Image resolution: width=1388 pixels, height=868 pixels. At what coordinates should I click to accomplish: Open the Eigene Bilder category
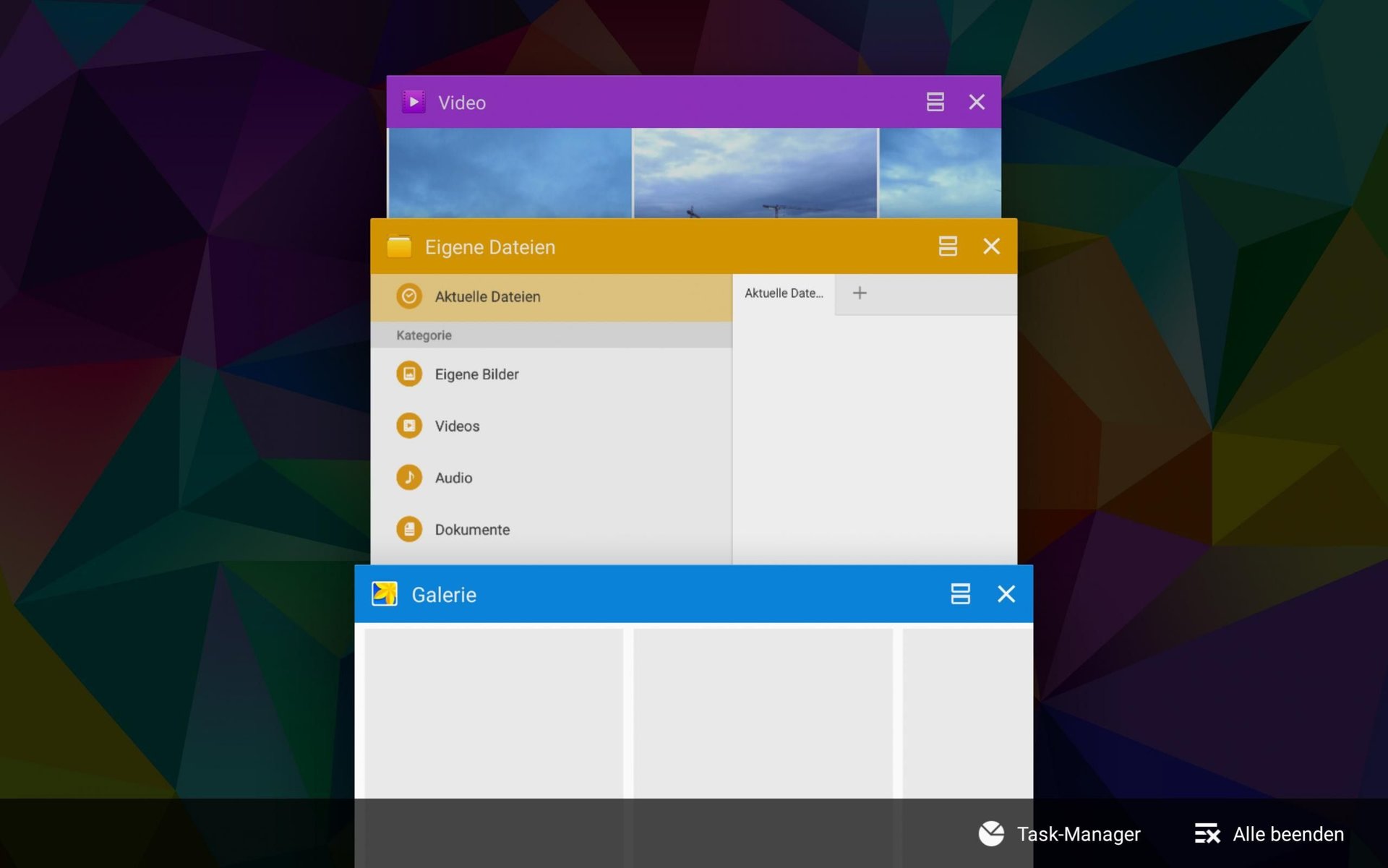coord(551,374)
